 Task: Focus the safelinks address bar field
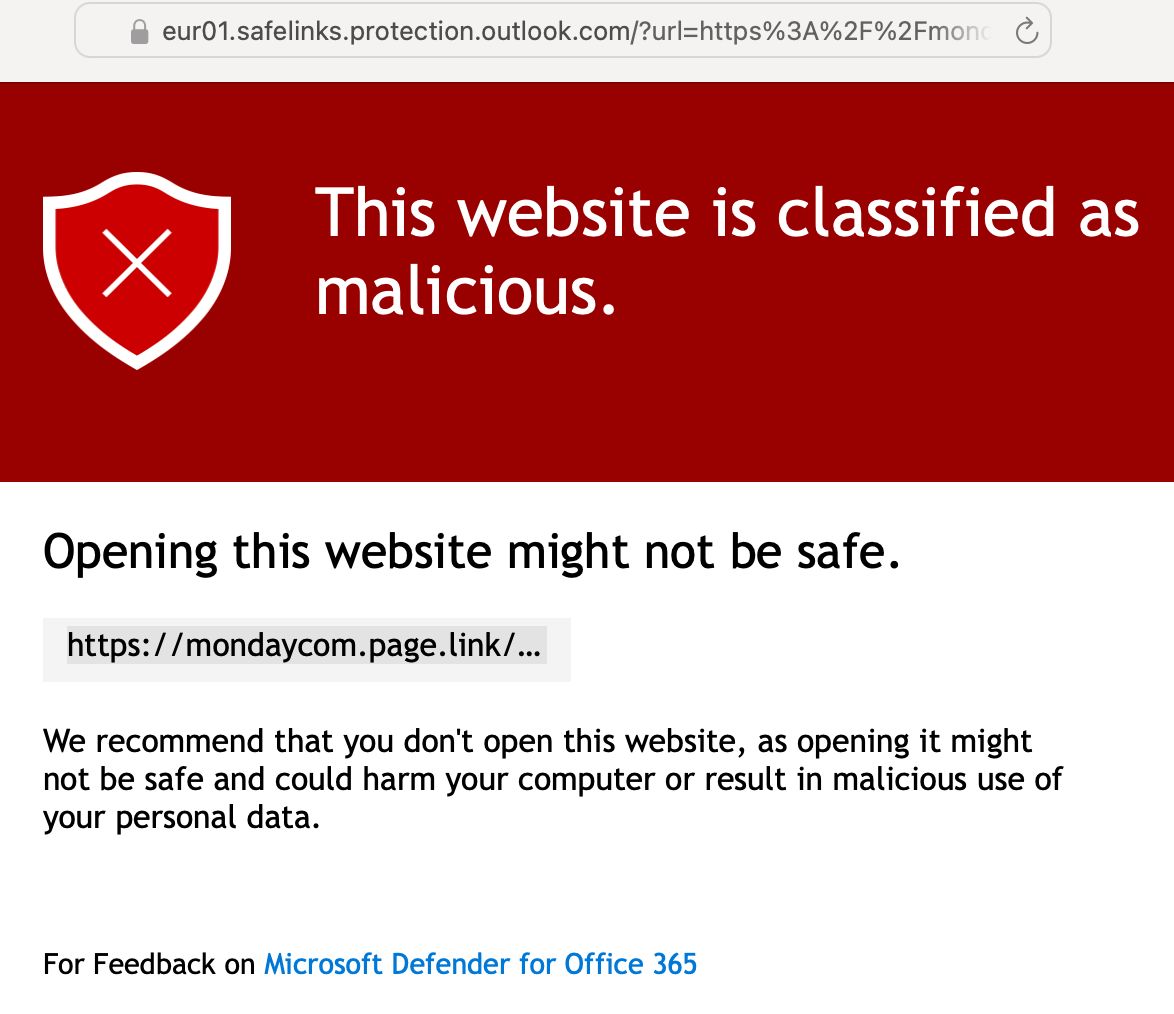pyautogui.click(x=562, y=31)
